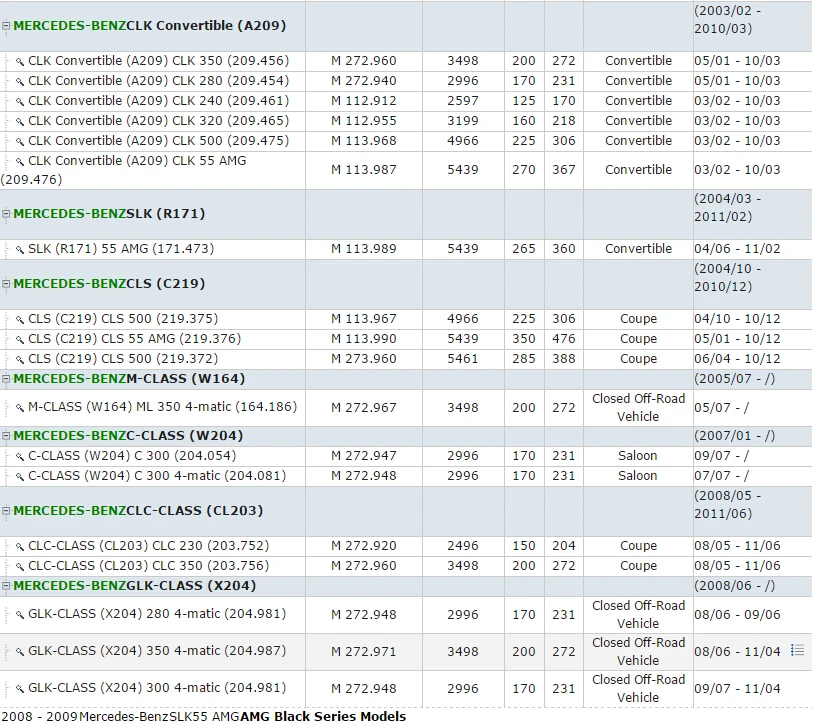813x726 pixels.
Task: Collapse the GLK-CLASS (X204) group
Action: [6, 586]
